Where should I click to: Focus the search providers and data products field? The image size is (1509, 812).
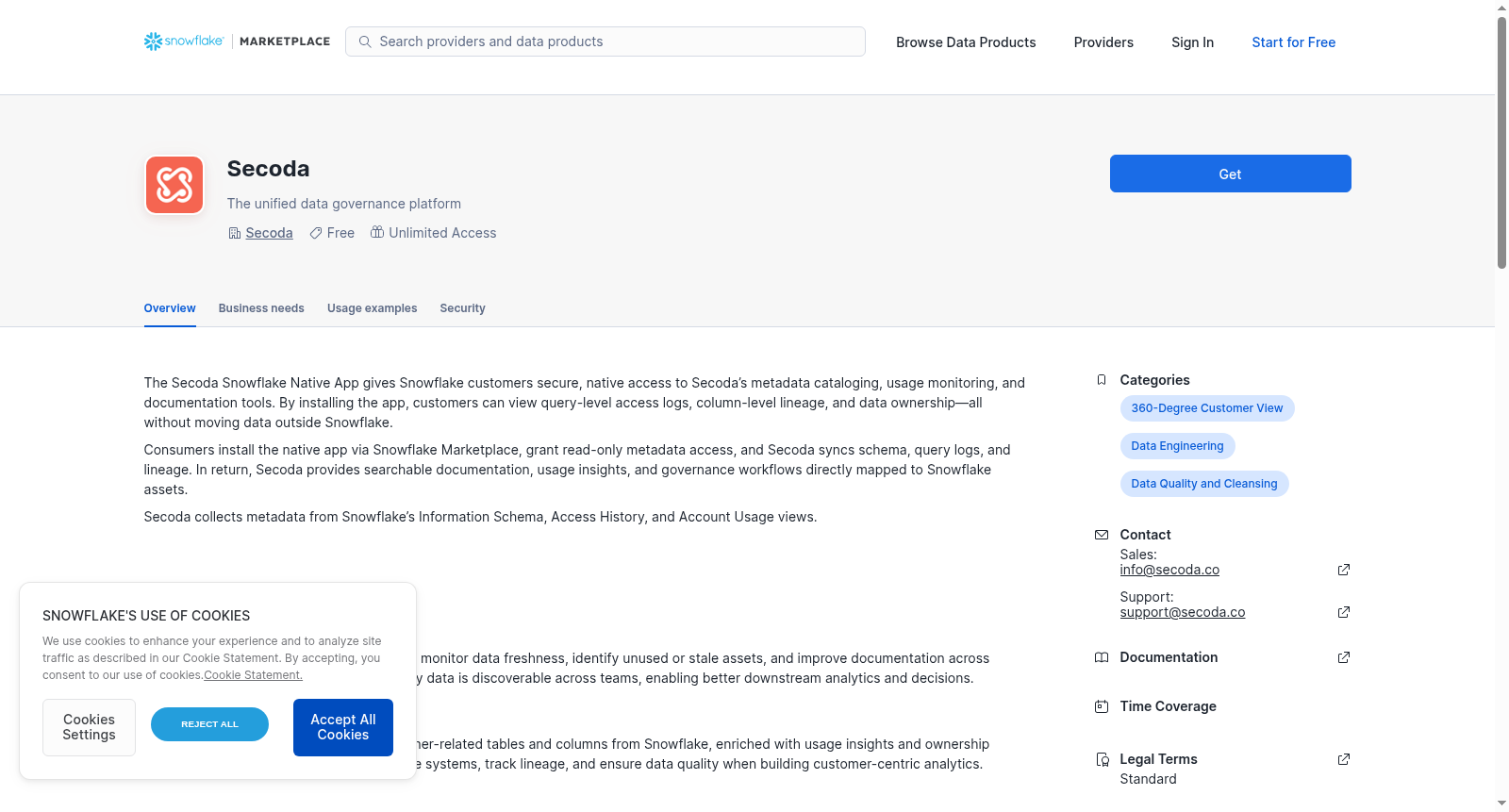(x=605, y=41)
